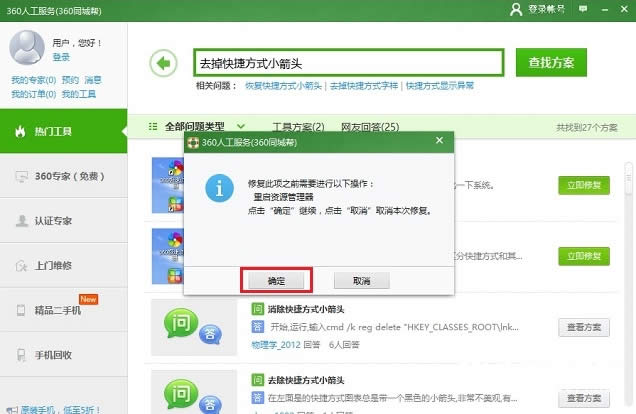This screenshot has height=414, width=636.
Task: Click the search field containing 去掉快捷方式小箭头
Action: click(x=348, y=63)
